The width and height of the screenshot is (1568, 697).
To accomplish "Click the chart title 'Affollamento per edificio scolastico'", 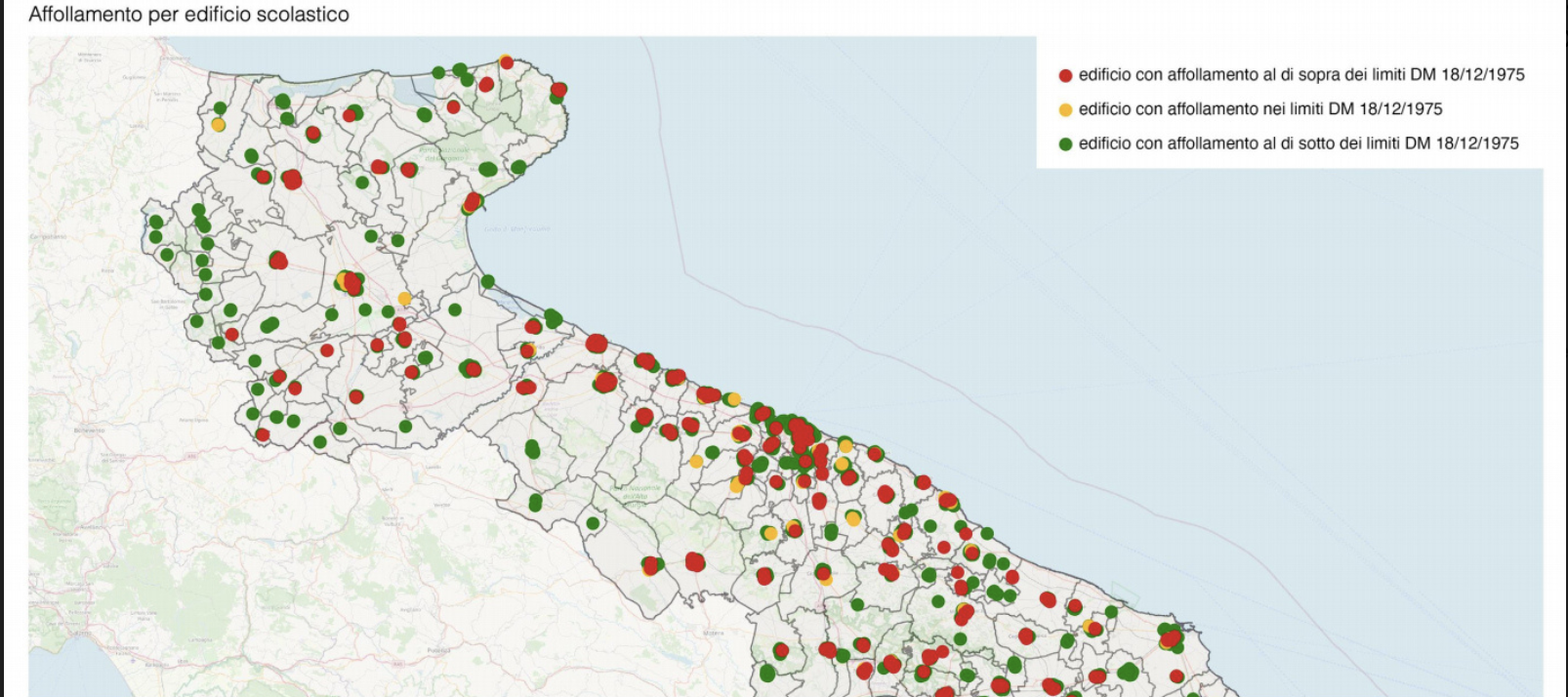I will coord(188,15).
